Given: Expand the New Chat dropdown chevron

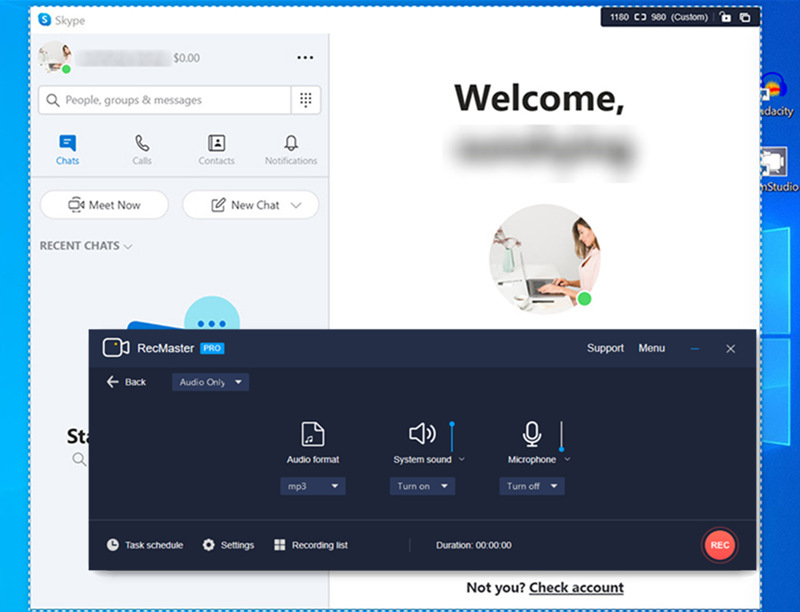Looking at the screenshot, I should 296,205.
